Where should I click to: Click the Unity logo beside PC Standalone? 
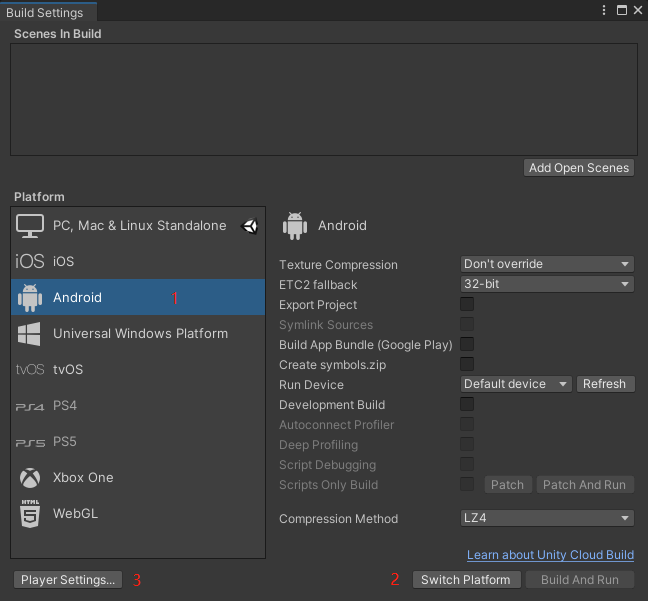coord(250,226)
